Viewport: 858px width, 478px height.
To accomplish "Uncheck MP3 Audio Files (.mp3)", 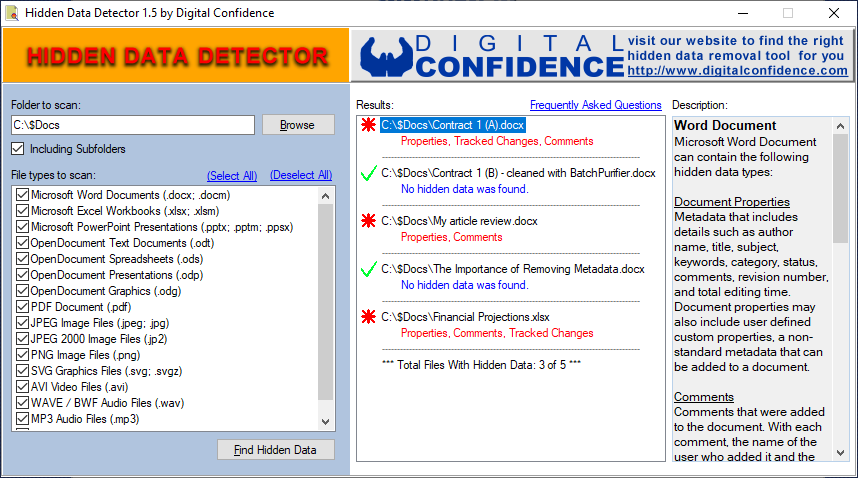I will [22, 419].
